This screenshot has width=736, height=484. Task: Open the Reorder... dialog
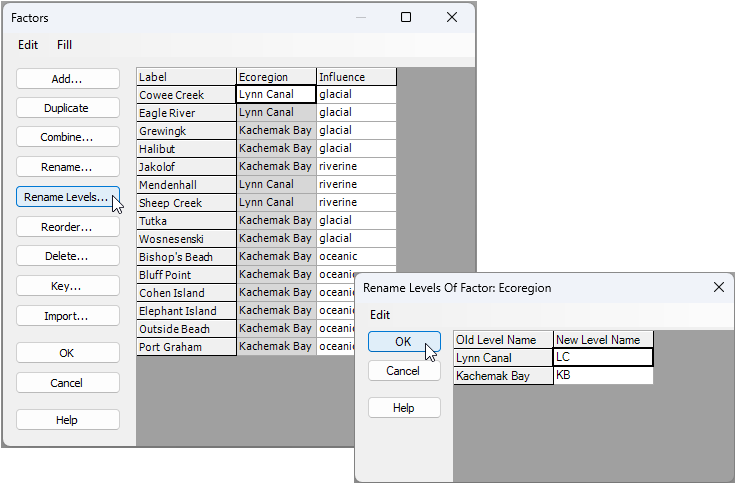(68, 227)
